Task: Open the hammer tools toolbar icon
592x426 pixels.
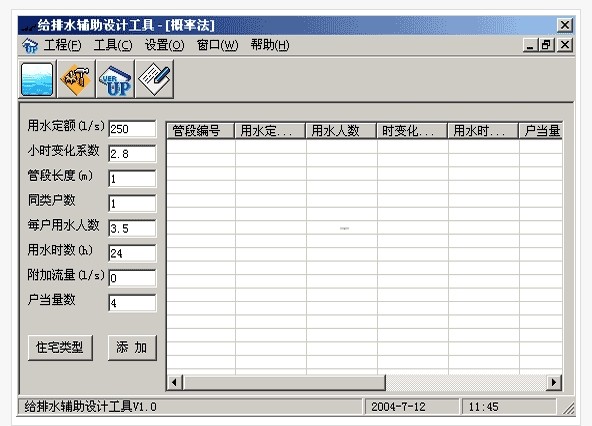Action: [x=76, y=79]
